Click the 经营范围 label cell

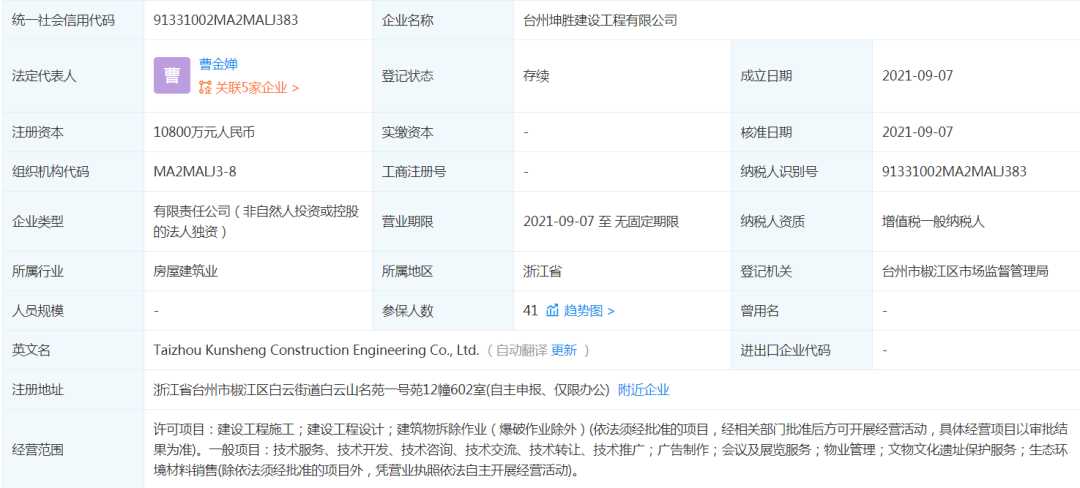(73, 451)
